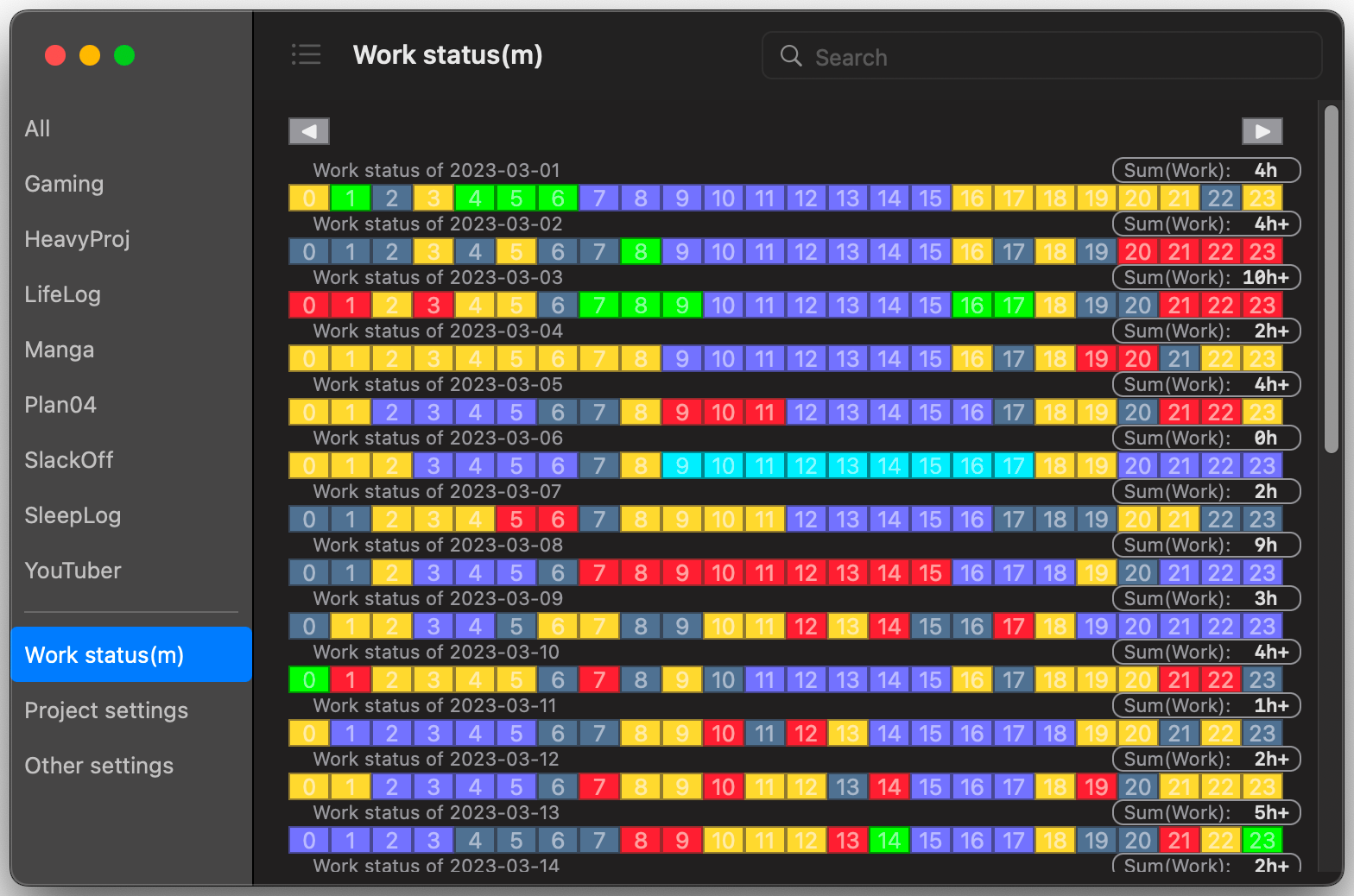Click green hour 8 cell on 2023-03-02
This screenshot has width=1354, height=896.
click(x=641, y=252)
